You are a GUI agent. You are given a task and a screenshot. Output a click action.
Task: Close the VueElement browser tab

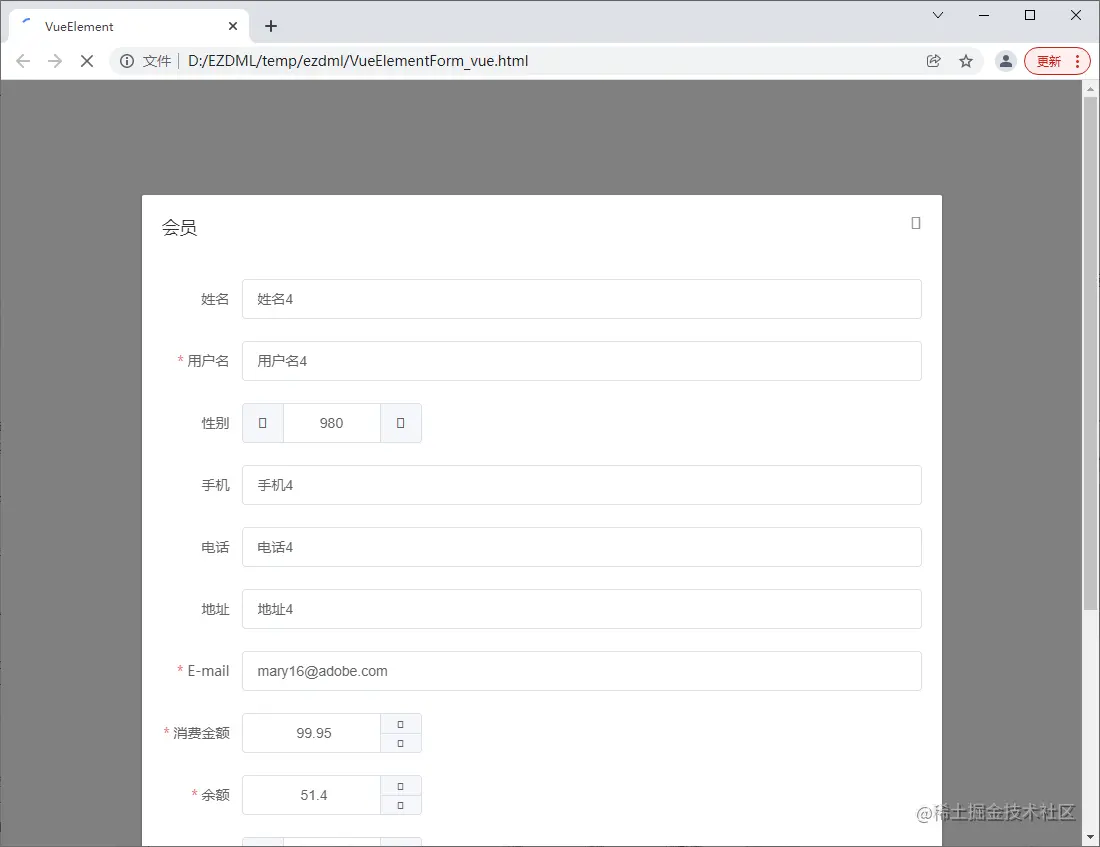coord(233,26)
